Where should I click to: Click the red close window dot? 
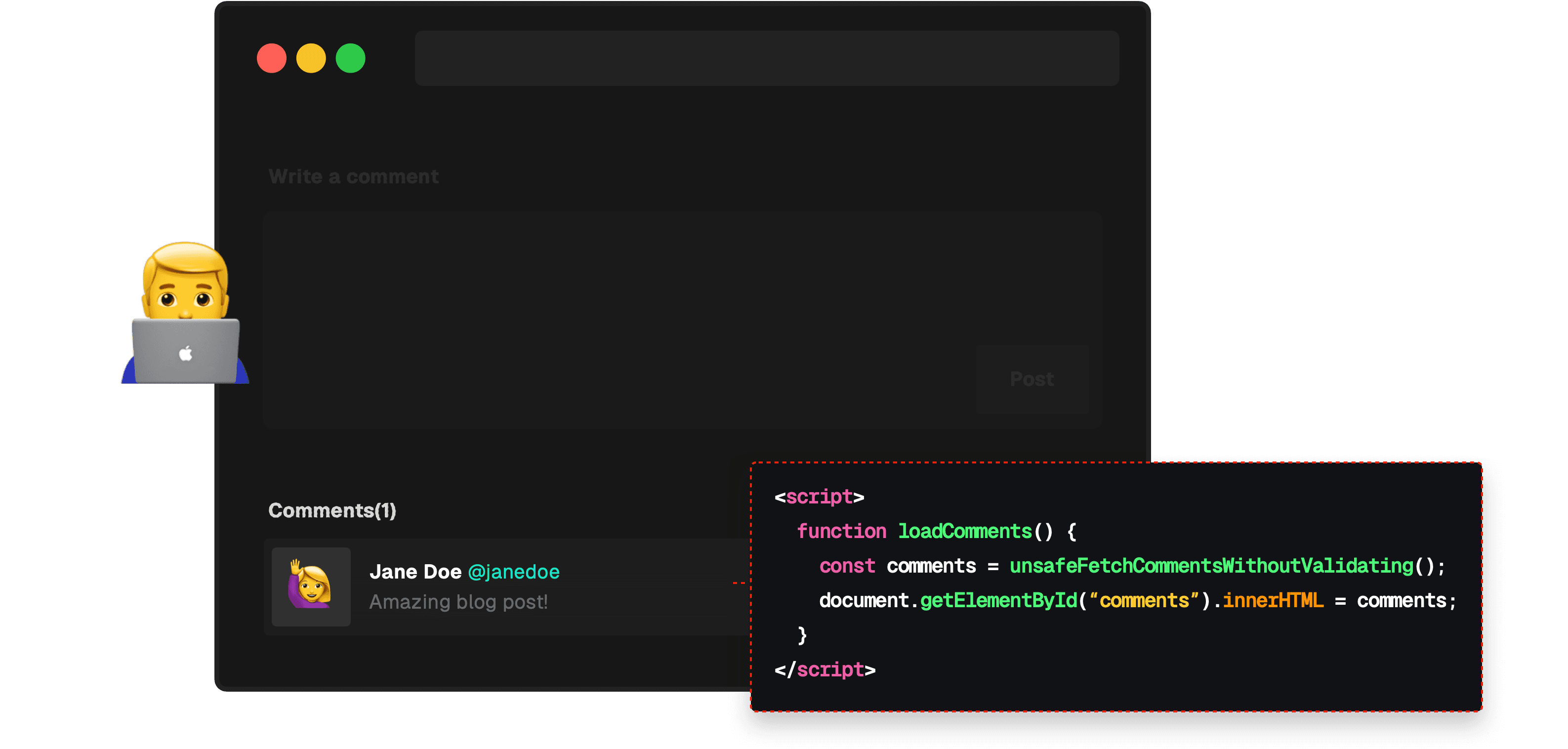click(x=272, y=58)
